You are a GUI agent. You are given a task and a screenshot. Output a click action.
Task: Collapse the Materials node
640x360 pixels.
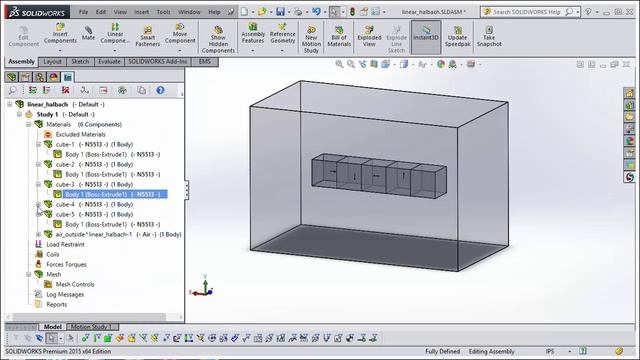29,124
